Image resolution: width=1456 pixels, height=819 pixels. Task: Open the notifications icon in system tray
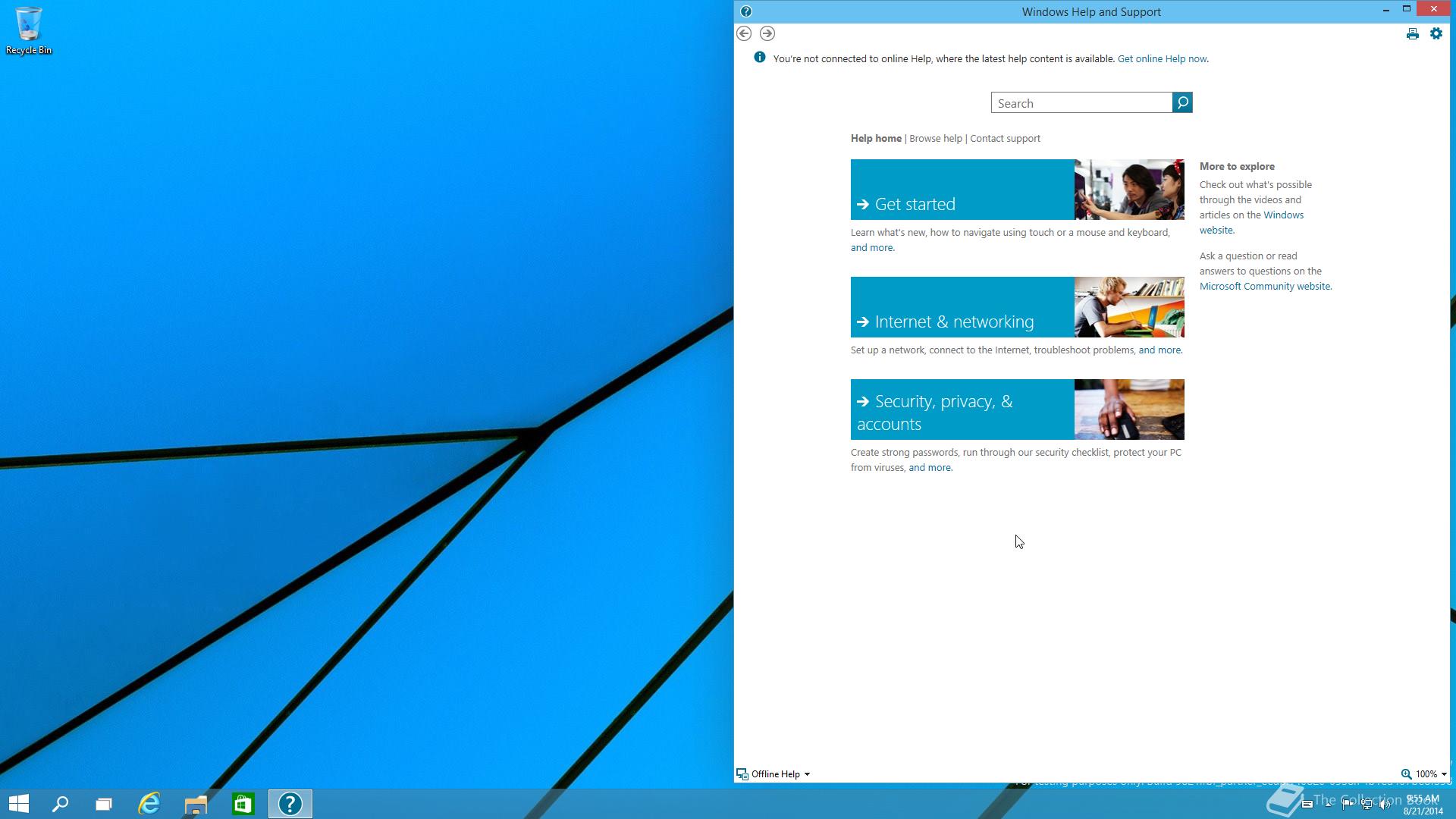(1307, 804)
